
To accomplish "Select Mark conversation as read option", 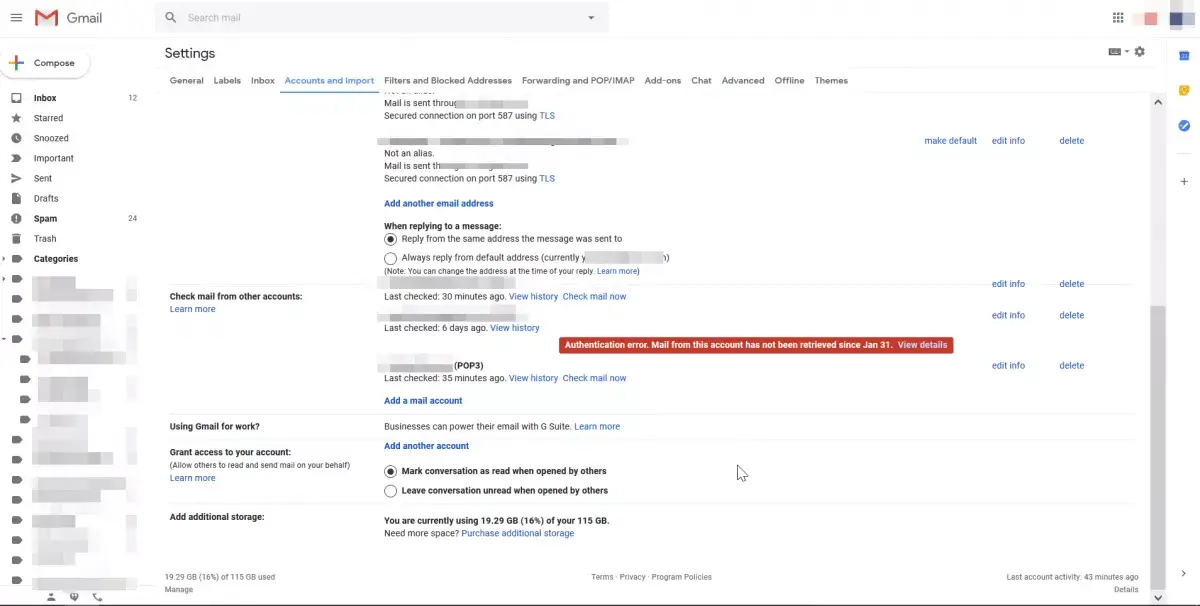I will click(x=390, y=472).
